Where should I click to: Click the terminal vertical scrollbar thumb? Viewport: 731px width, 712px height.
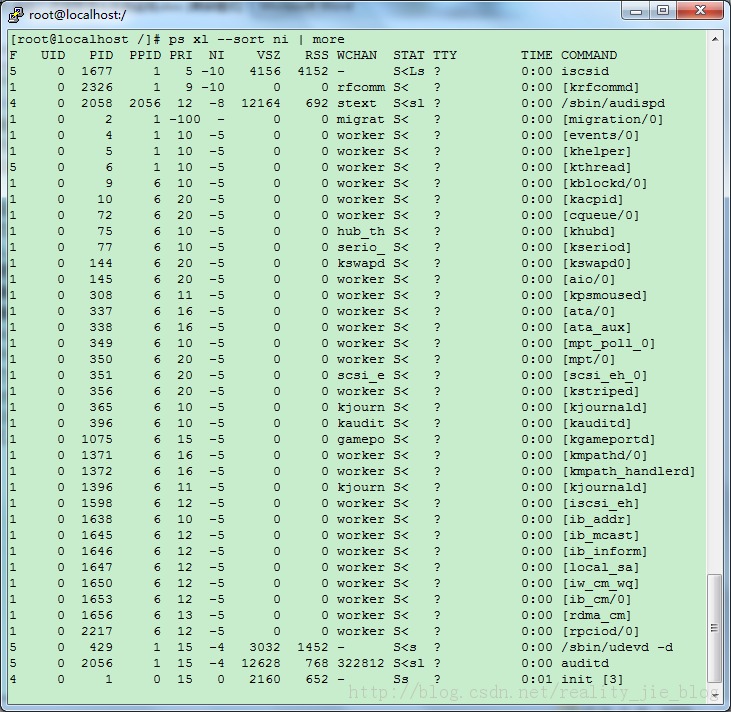(x=714, y=628)
